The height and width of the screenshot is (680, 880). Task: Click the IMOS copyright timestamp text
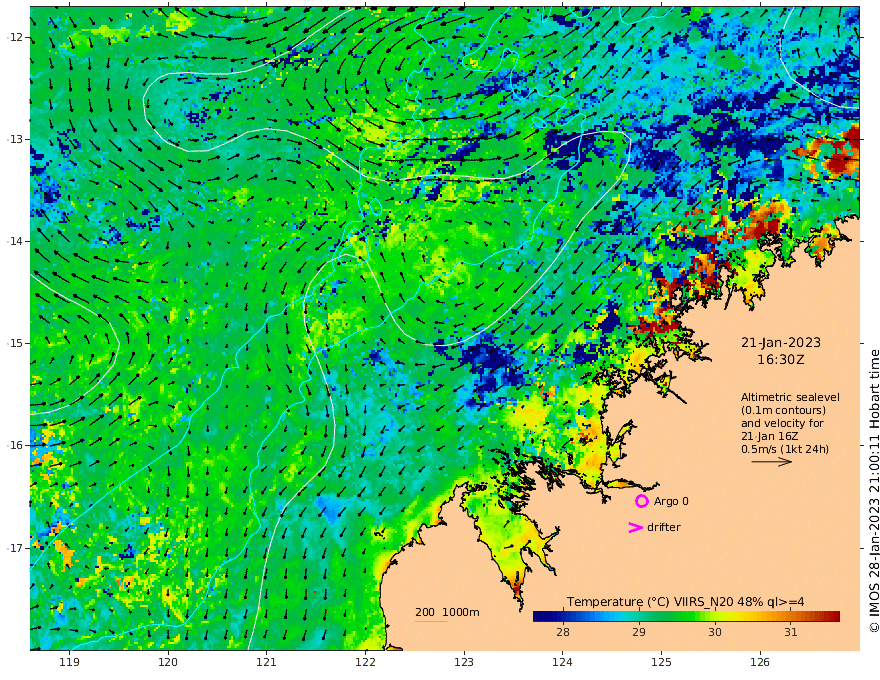pyautogui.click(x=873, y=491)
